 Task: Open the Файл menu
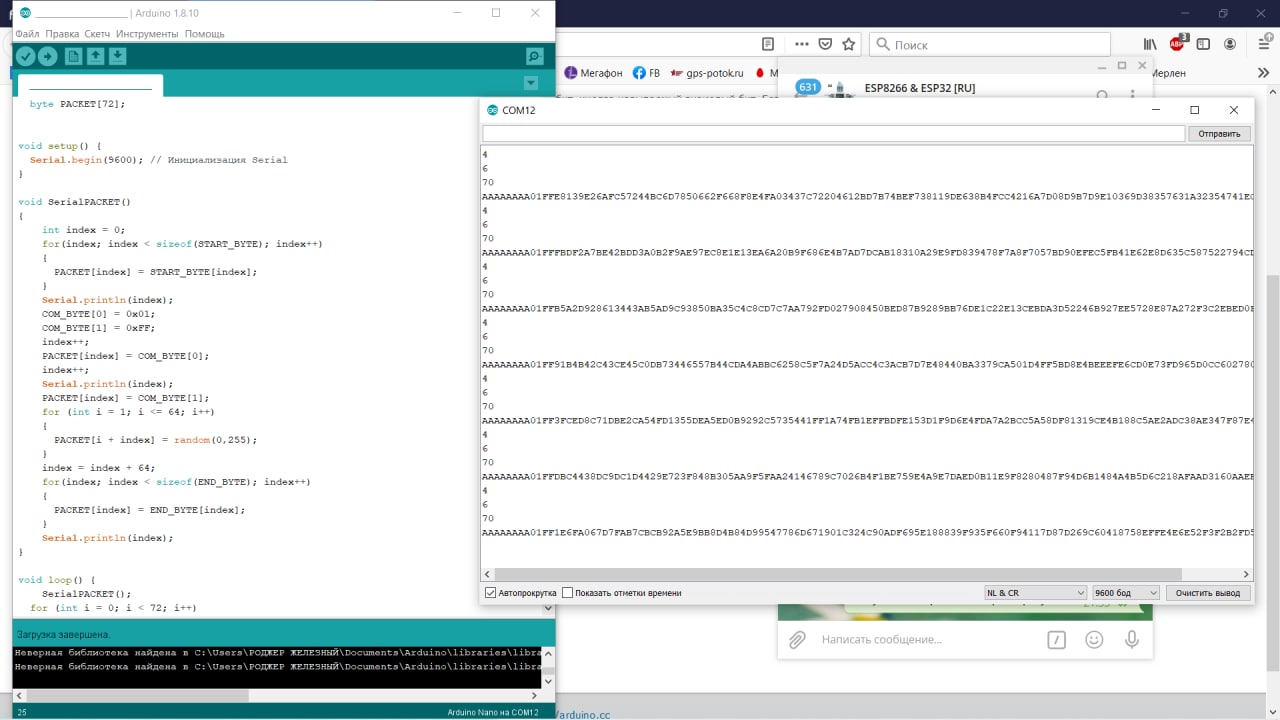(27, 34)
